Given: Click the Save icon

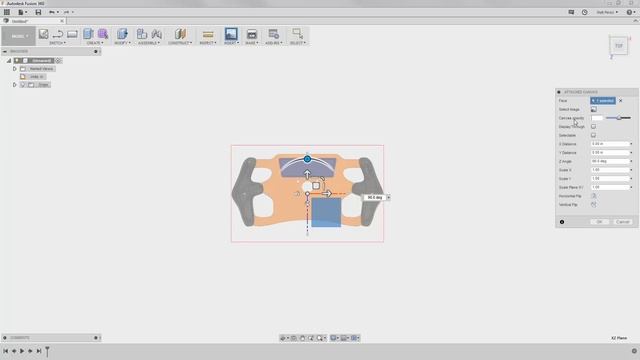Looking at the screenshot, I should coord(38,12).
